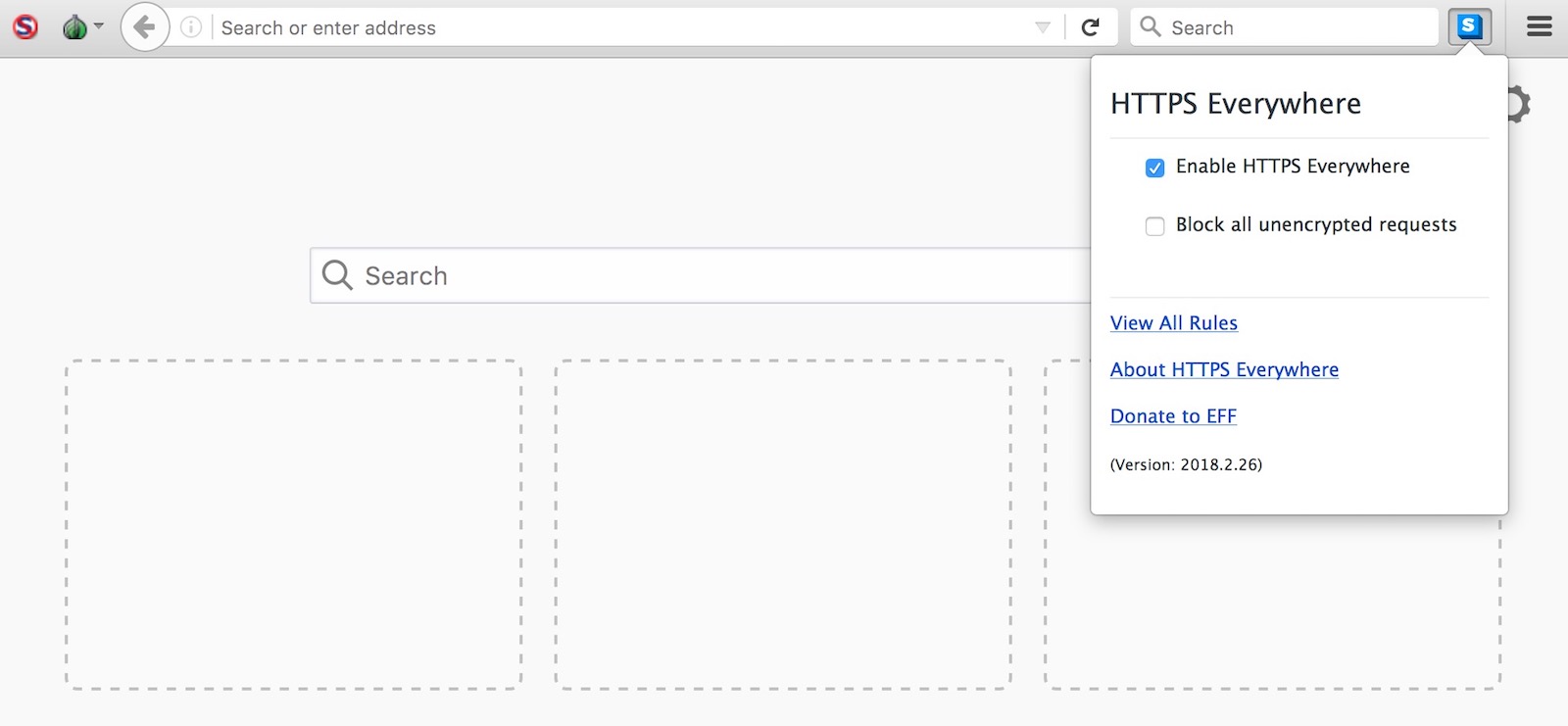Show site info via the circled i icon

191,27
